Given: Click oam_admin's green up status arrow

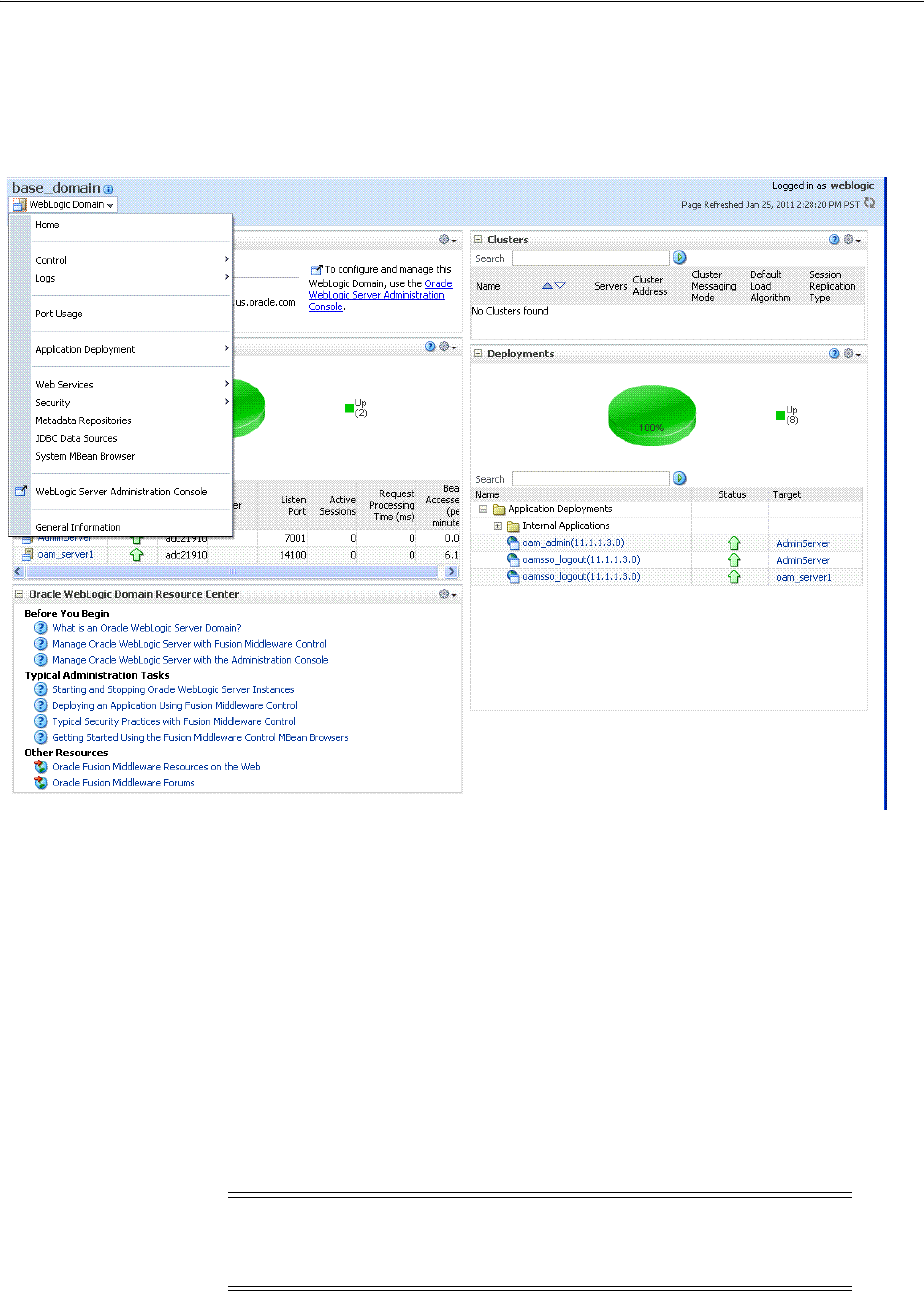Looking at the screenshot, I should 733,543.
